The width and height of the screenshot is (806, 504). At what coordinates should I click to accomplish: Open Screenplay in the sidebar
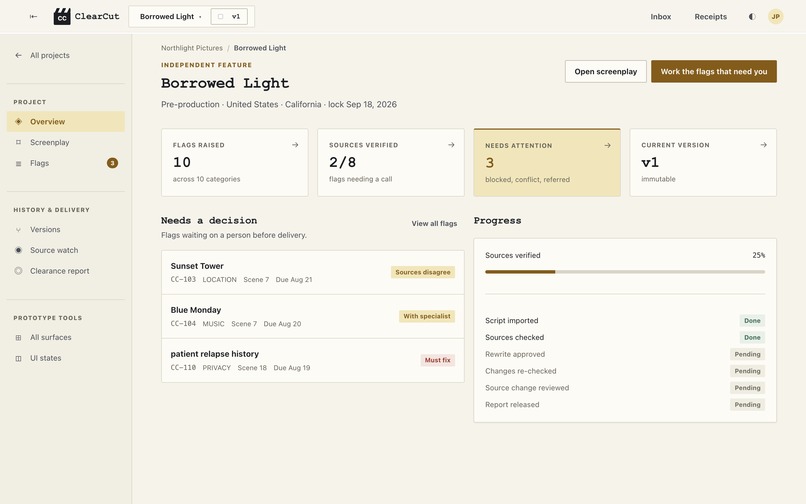66,142
